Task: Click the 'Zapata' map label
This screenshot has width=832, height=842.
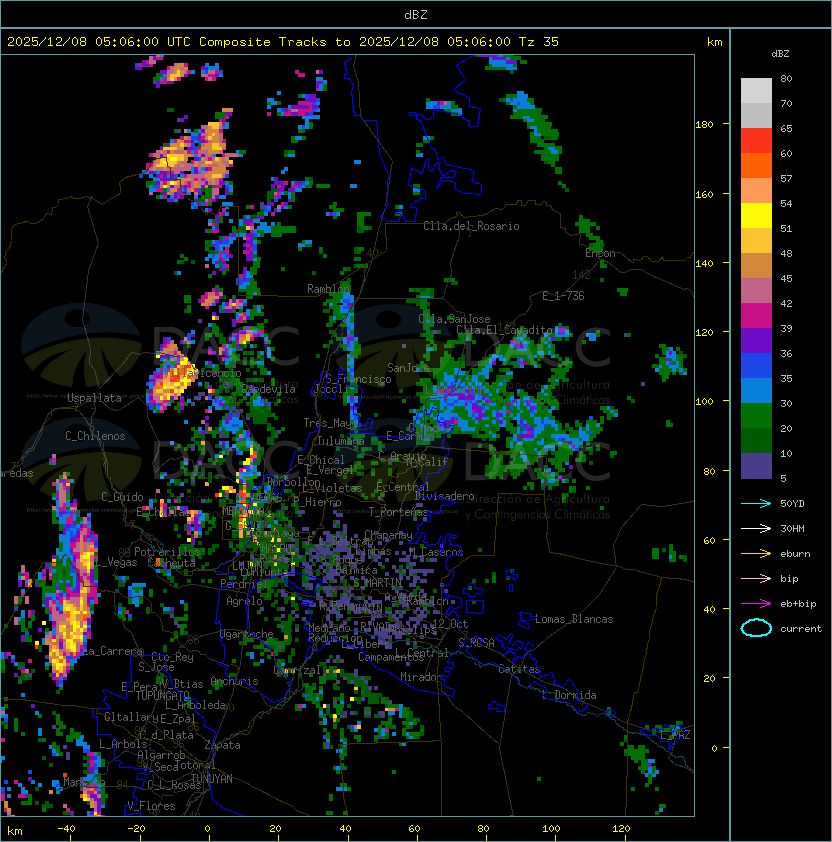Action: point(222,745)
